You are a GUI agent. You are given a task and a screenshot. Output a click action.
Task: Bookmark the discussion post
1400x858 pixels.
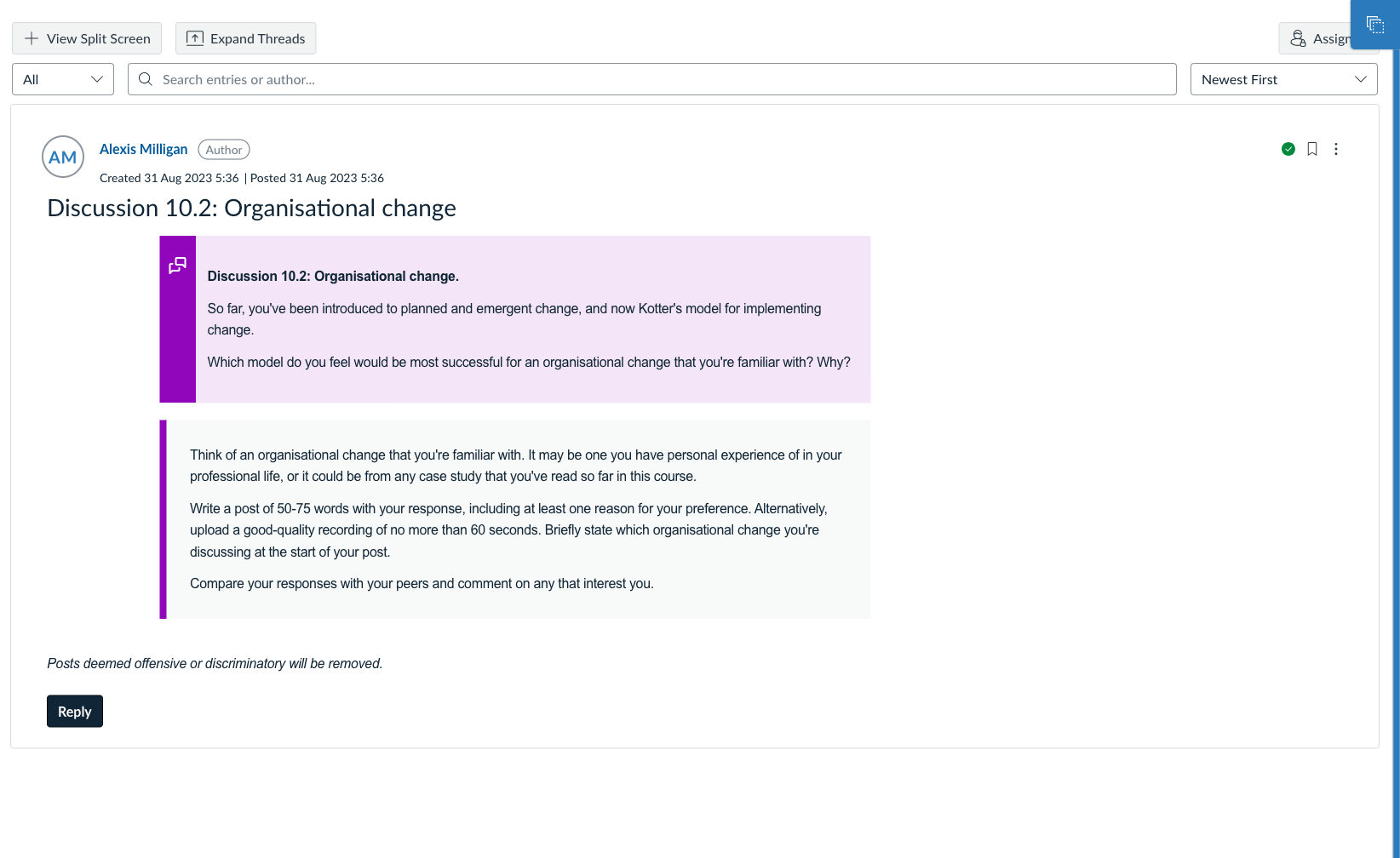[1311, 148]
